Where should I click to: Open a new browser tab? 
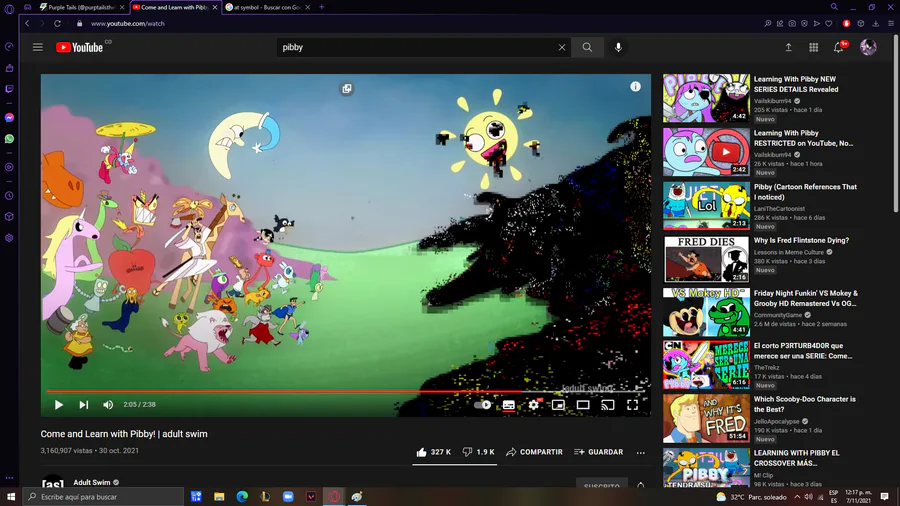tap(321, 7)
